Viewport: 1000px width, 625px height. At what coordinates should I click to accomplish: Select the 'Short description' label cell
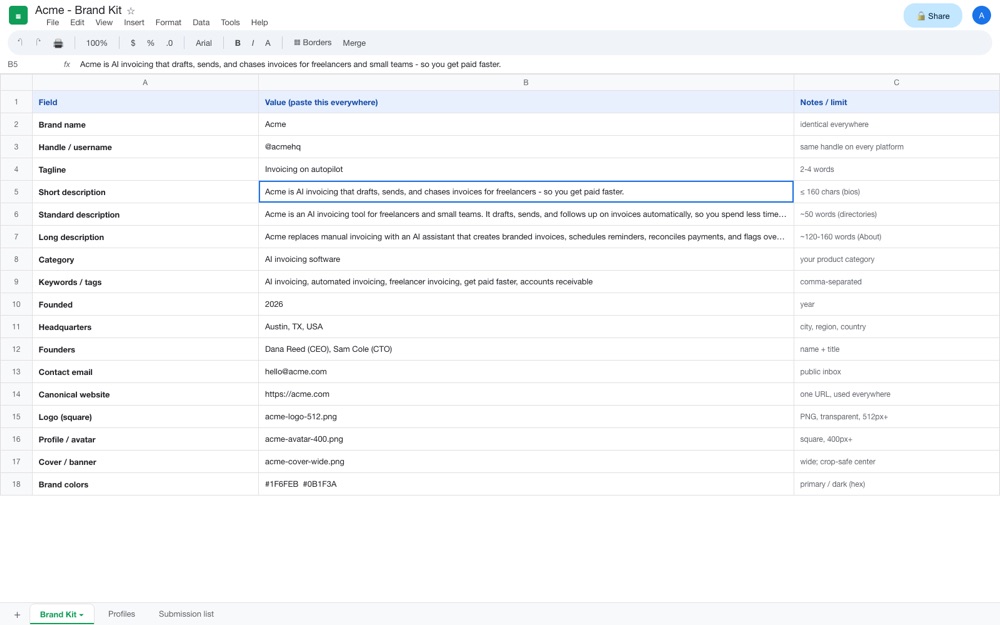point(145,192)
